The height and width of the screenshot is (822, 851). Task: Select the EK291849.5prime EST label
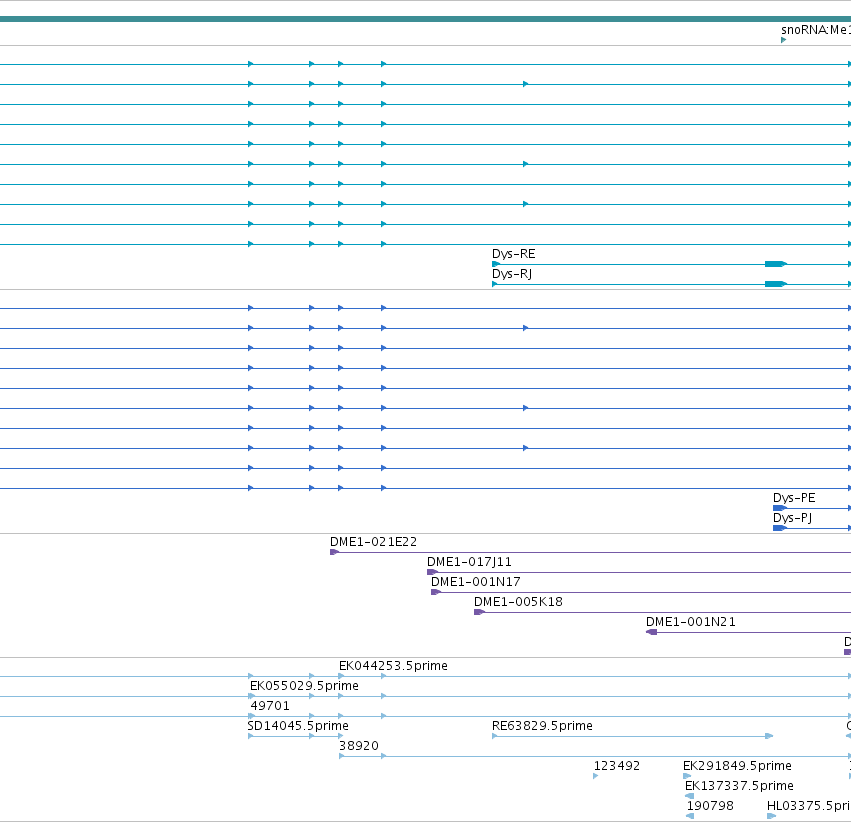(x=737, y=767)
